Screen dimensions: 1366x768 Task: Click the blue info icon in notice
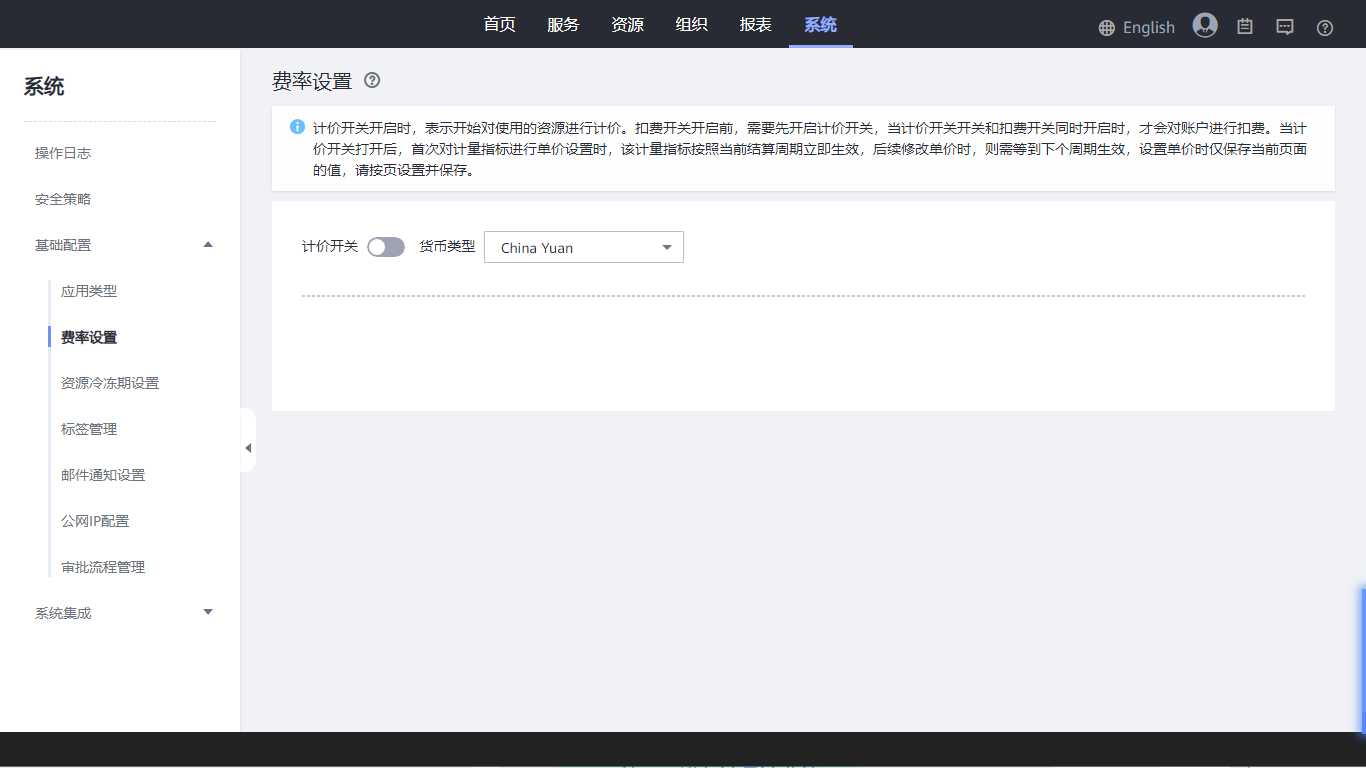297,127
